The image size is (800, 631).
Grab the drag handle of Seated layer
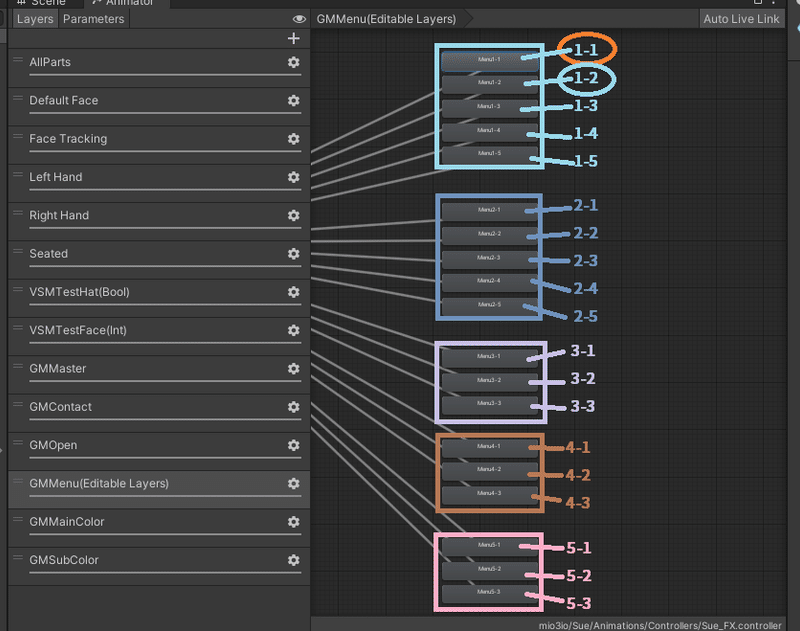[18, 251]
